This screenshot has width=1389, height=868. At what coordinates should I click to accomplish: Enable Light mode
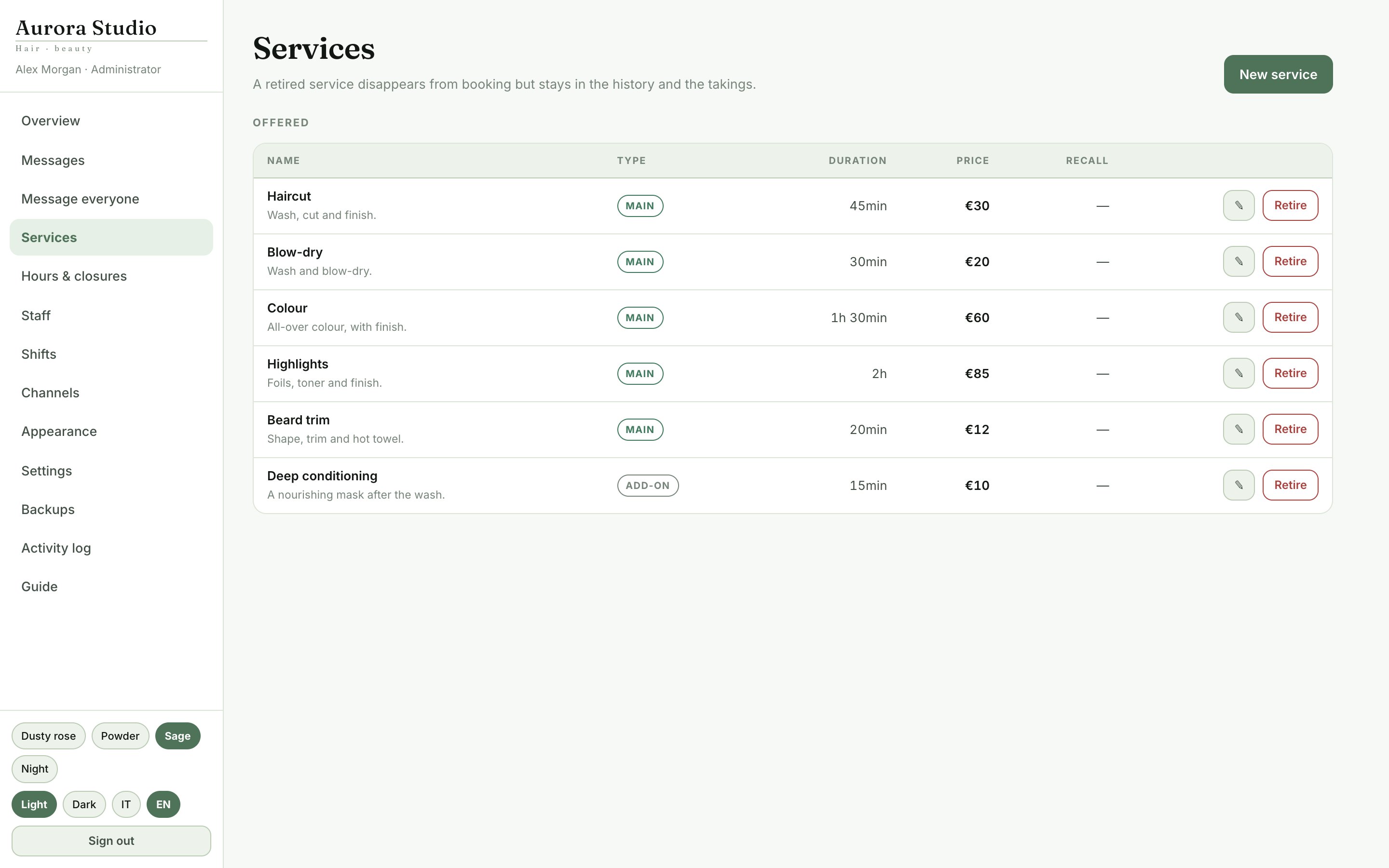point(34,804)
